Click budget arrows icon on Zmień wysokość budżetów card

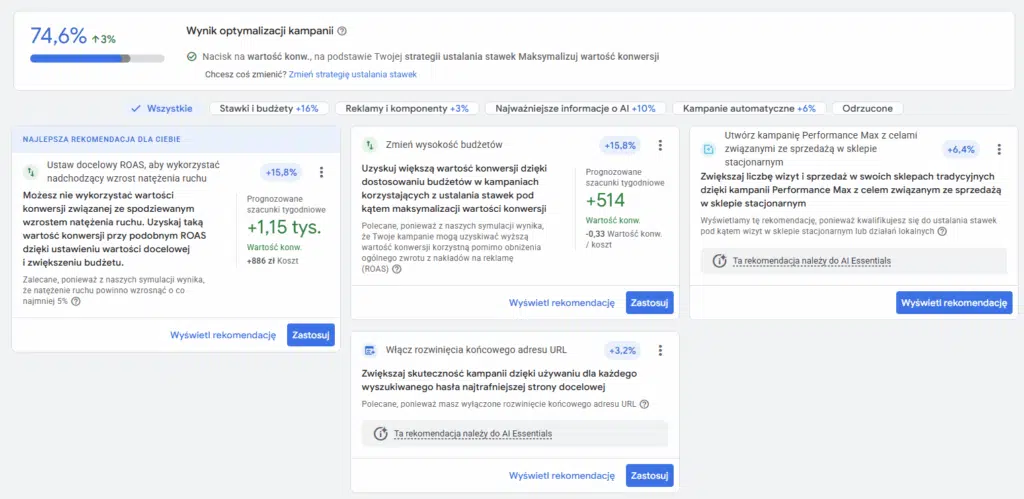(x=370, y=145)
